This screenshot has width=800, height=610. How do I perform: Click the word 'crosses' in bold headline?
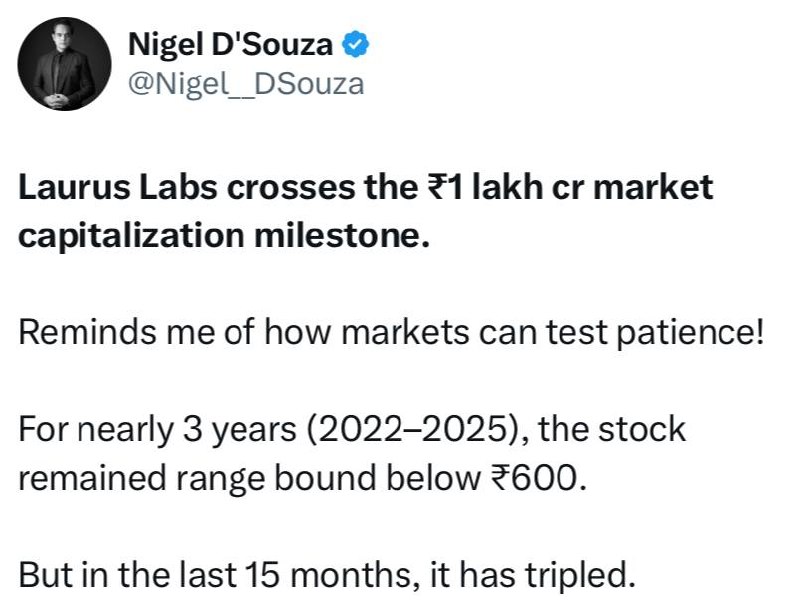click(x=291, y=187)
